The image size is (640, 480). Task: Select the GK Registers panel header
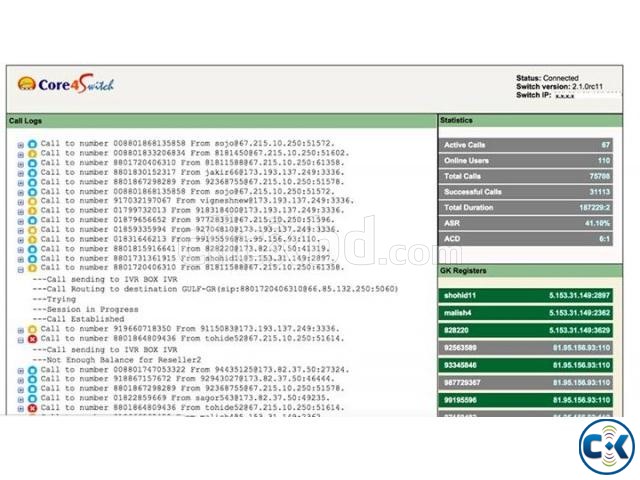point(530,271)
